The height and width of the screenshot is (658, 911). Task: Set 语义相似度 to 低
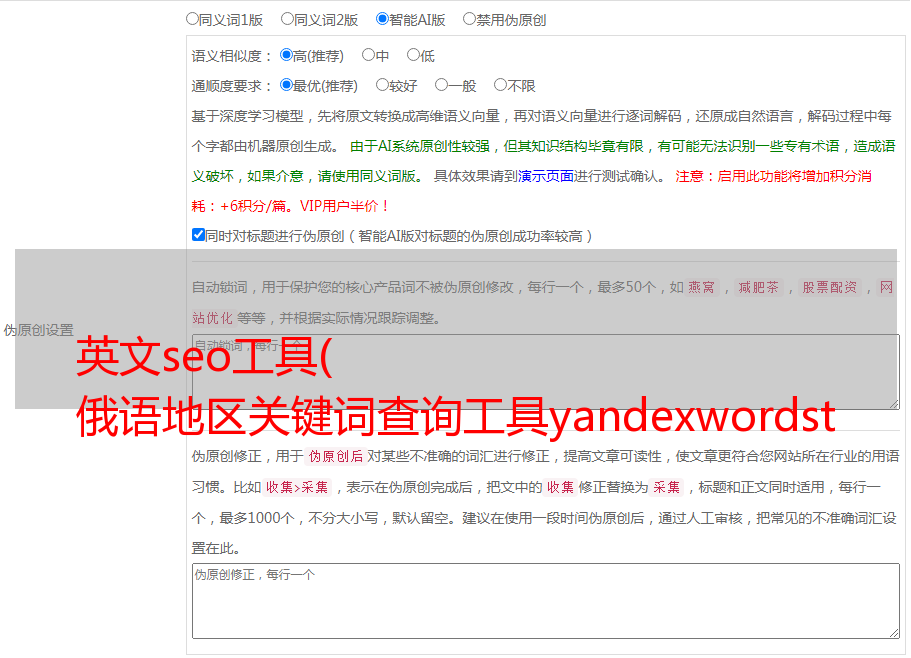click(413, 55)
